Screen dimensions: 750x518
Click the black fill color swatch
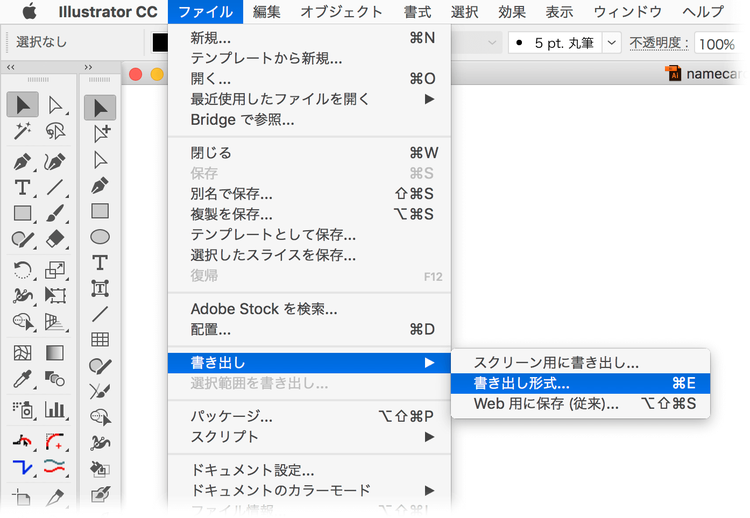point(160,43)
